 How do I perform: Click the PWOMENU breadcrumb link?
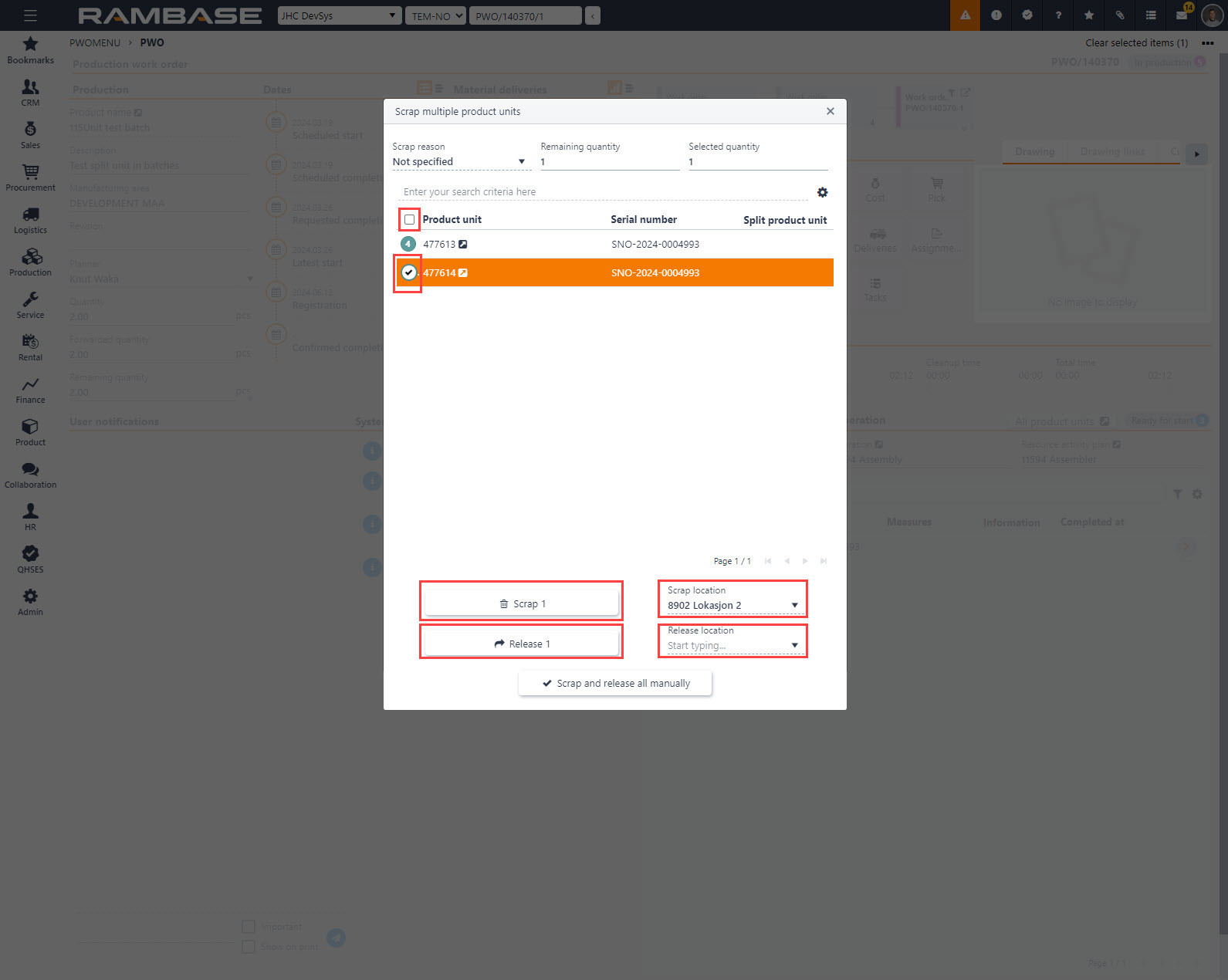point(95,42)
